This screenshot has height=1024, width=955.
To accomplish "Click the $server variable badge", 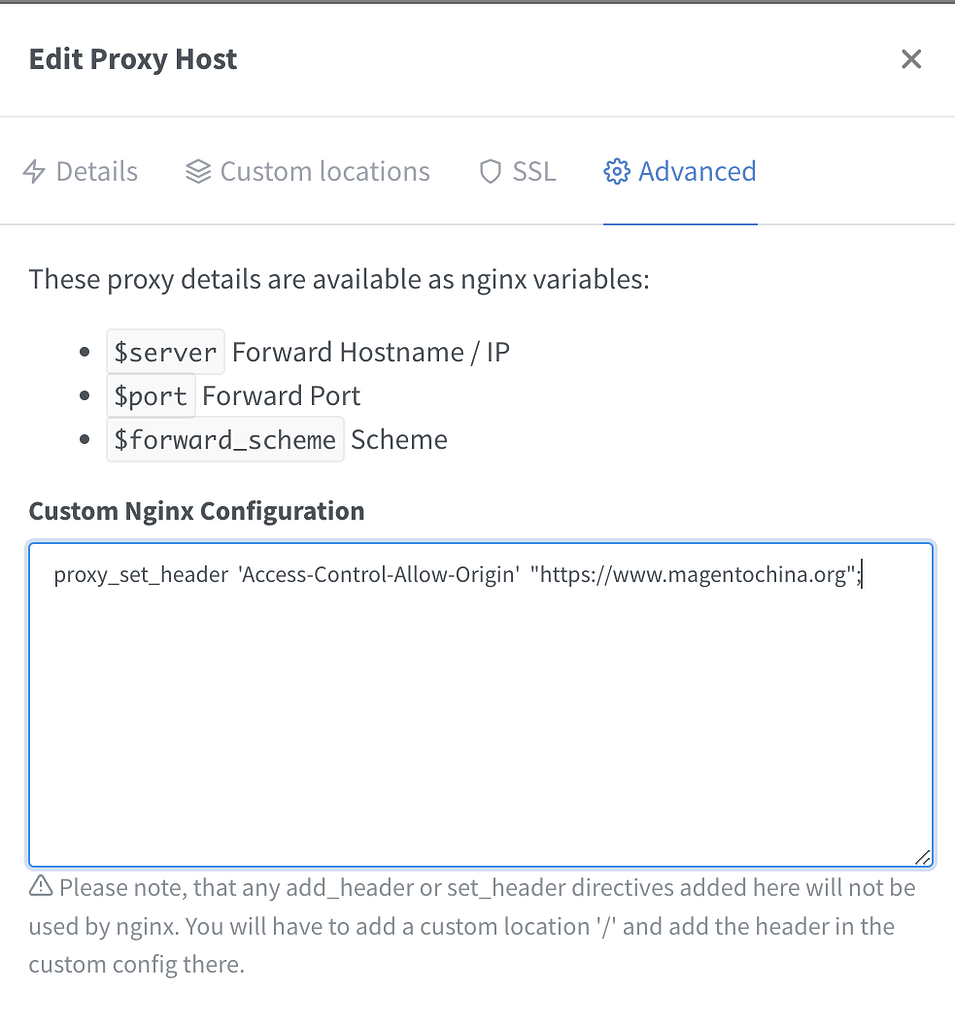I will click(x=165, y=351).
